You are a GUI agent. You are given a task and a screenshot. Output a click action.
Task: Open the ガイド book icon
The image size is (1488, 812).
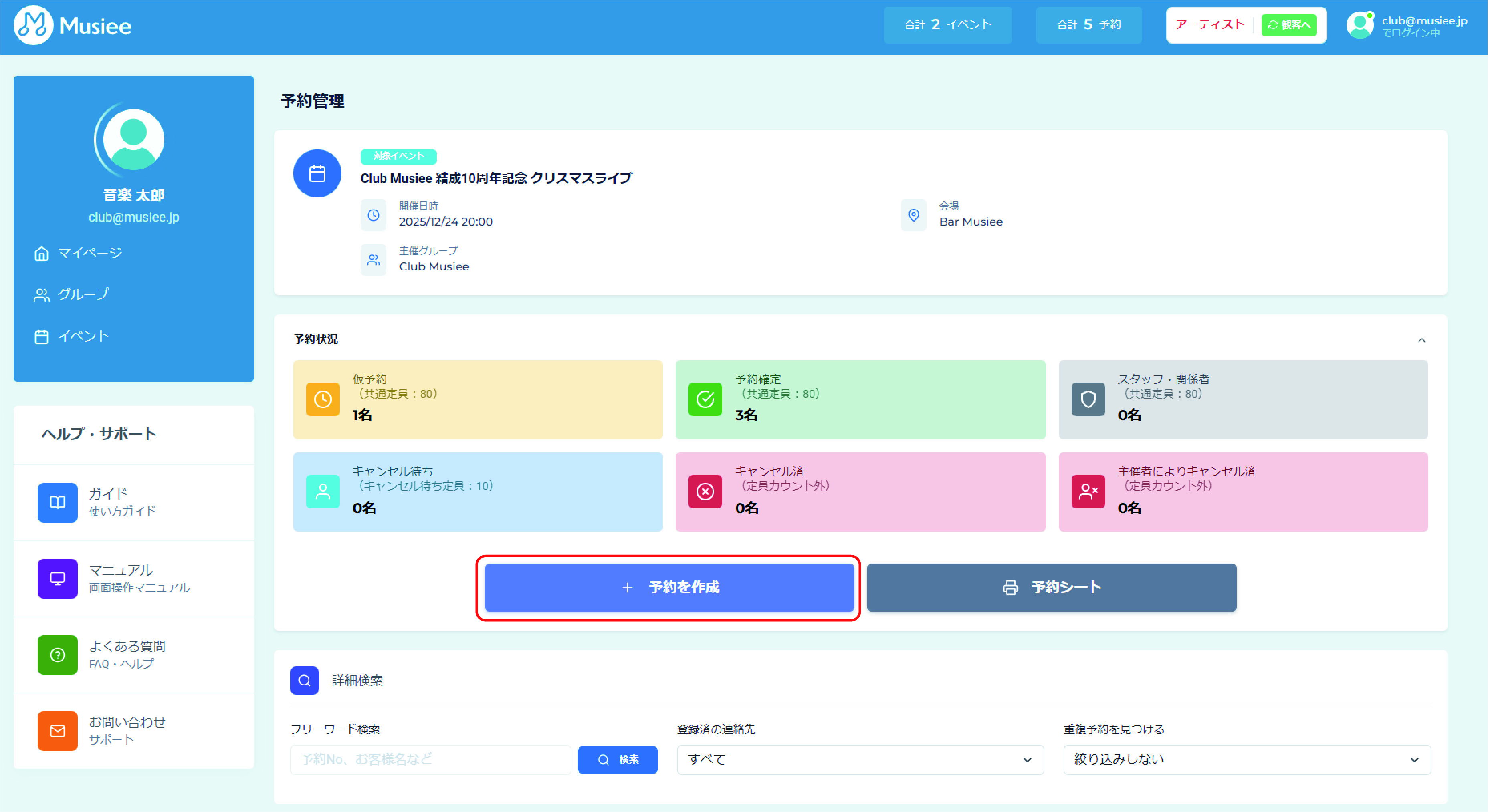[x=57, y=502]
